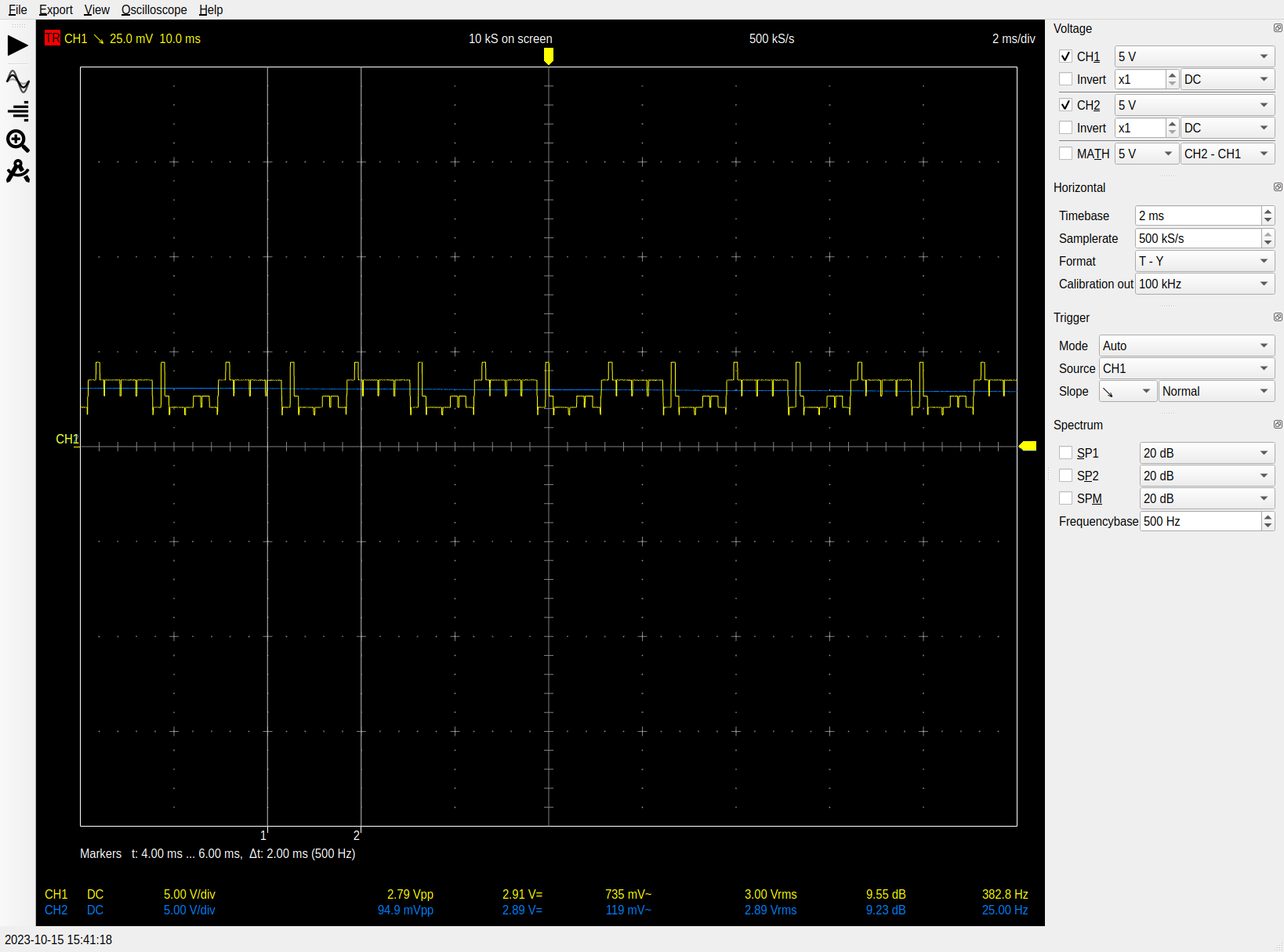Detach the Spectrum panel float icon

tap(1278, 425)
